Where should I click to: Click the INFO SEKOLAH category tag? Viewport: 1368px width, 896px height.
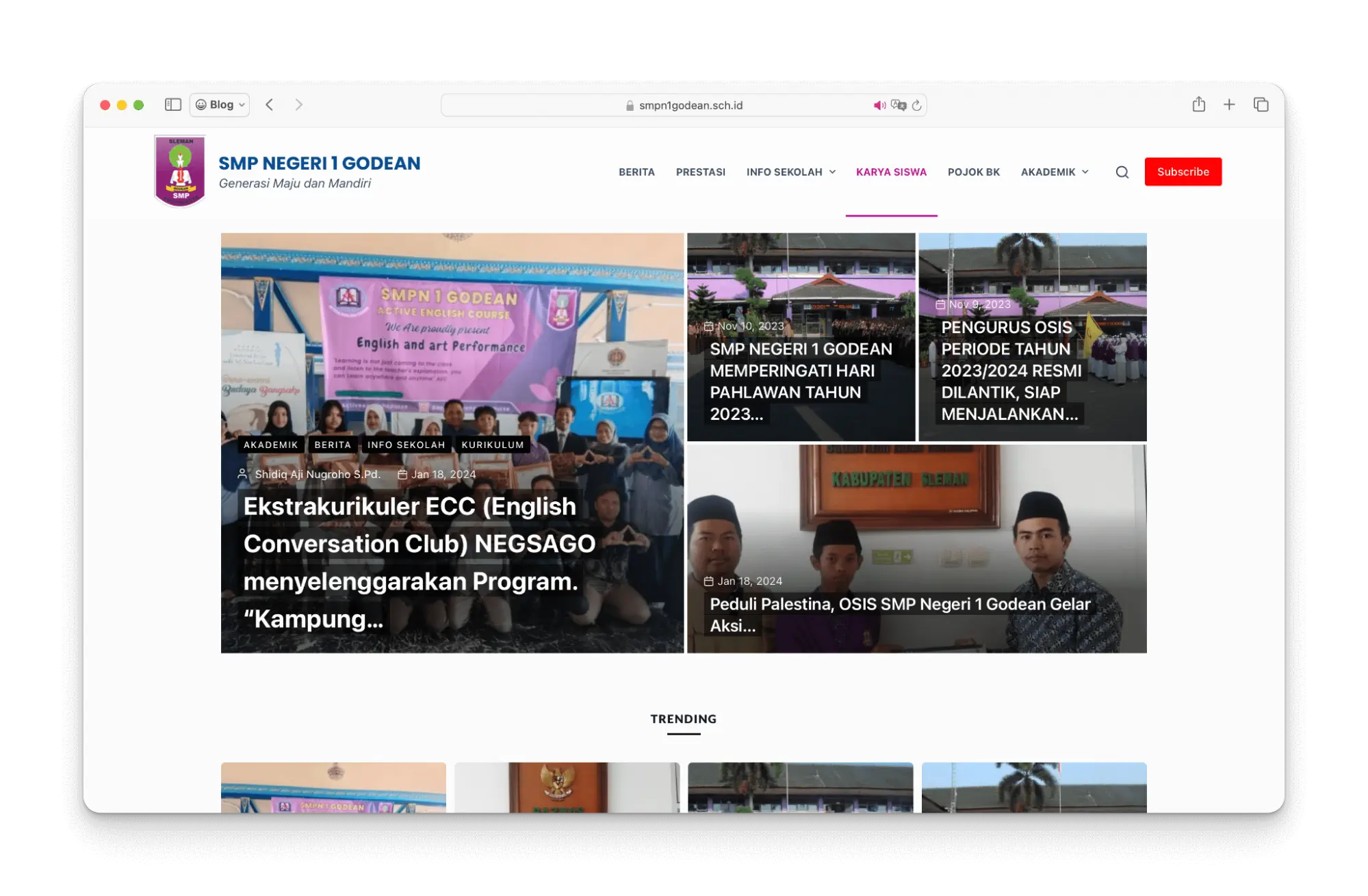(x=406, y=445)
